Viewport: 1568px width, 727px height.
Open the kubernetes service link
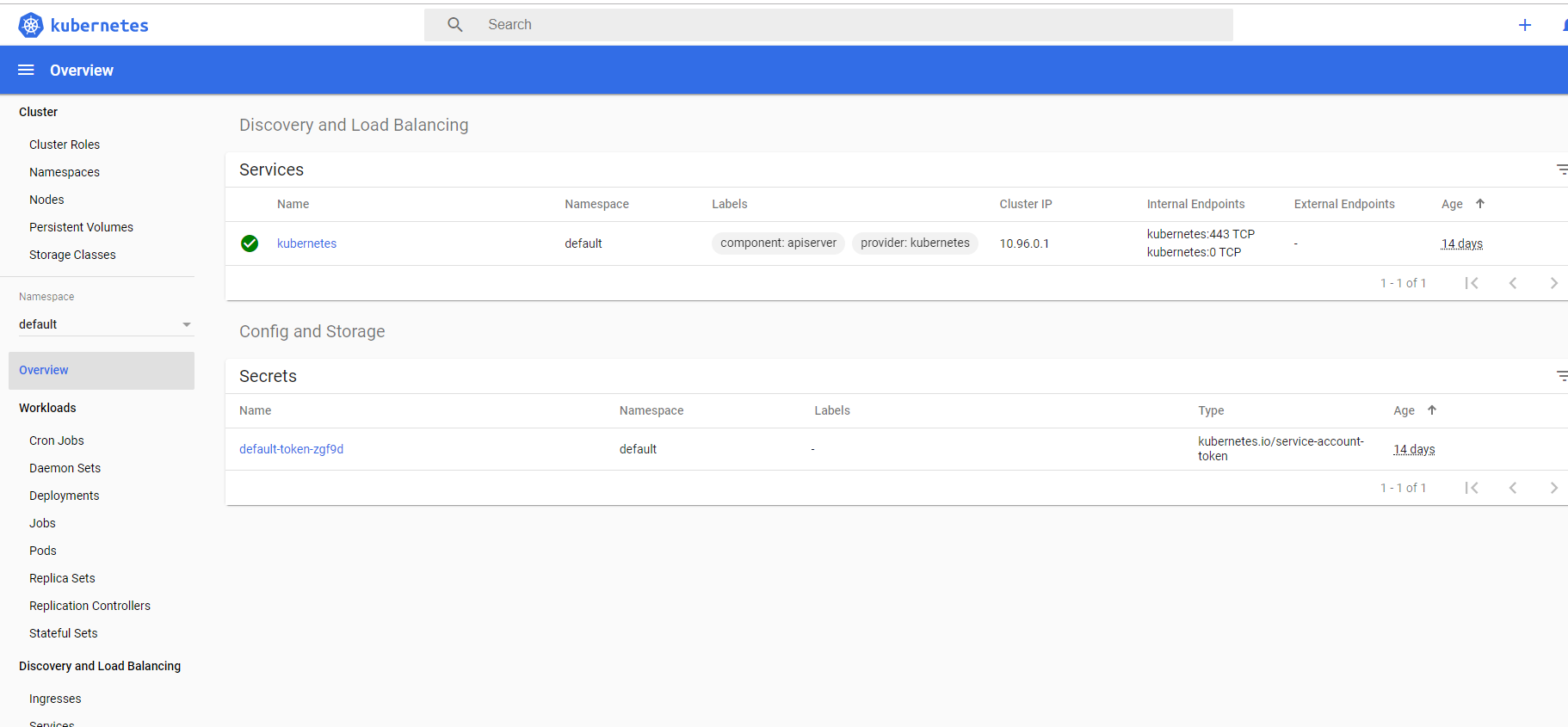pos(306,243)
